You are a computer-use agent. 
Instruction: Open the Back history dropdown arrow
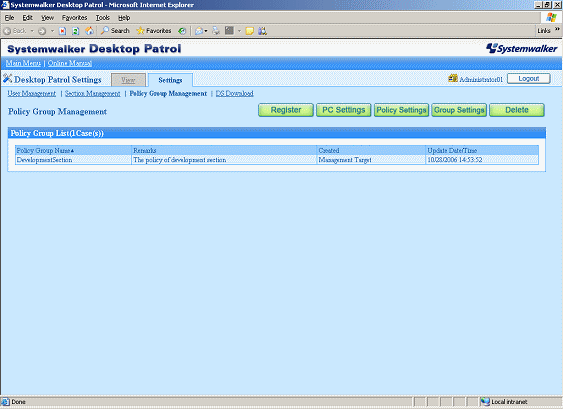click(x=32, y=31)
